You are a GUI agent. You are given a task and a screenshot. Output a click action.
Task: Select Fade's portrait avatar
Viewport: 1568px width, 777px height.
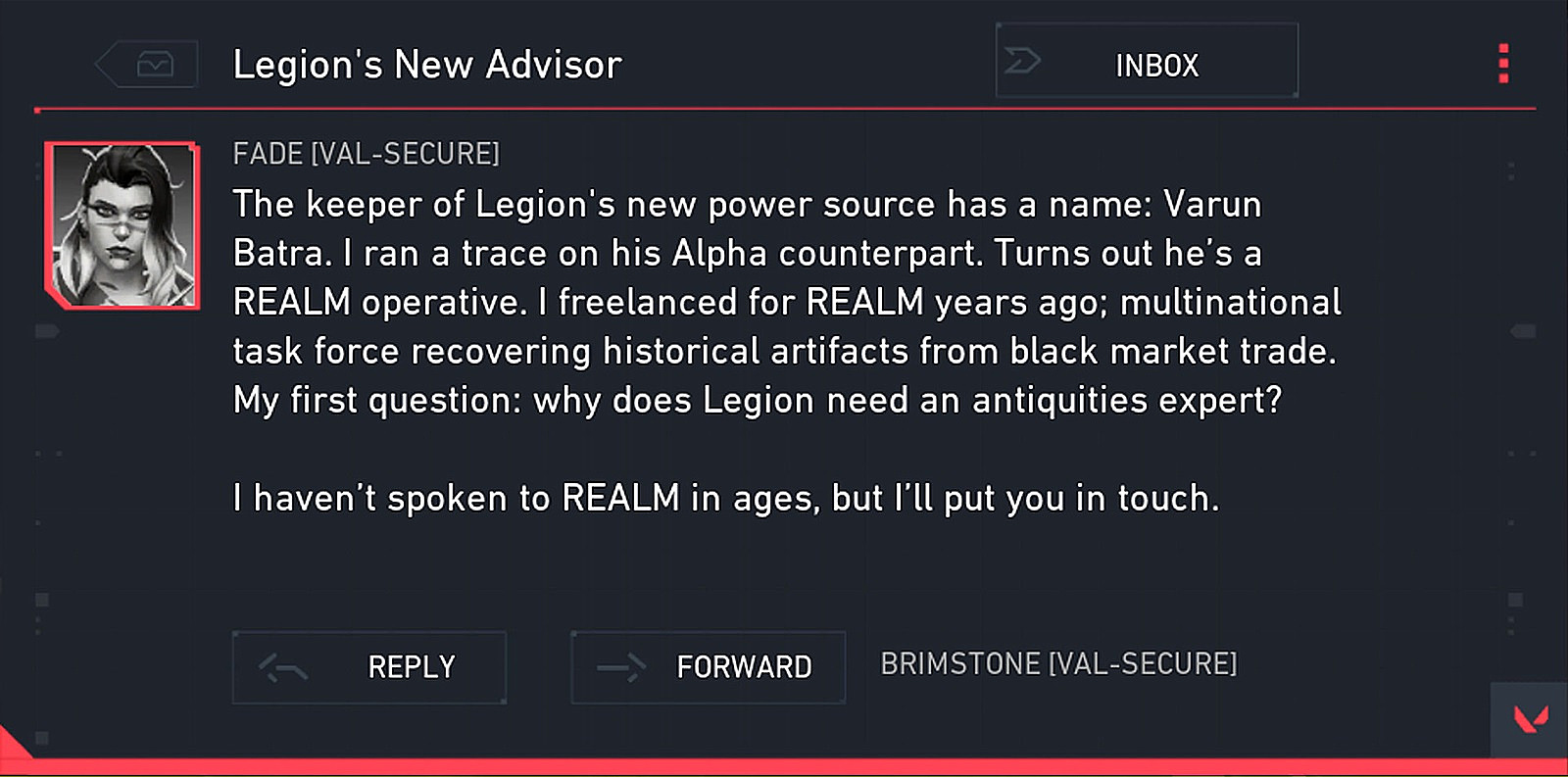click(x=122, y=225)
